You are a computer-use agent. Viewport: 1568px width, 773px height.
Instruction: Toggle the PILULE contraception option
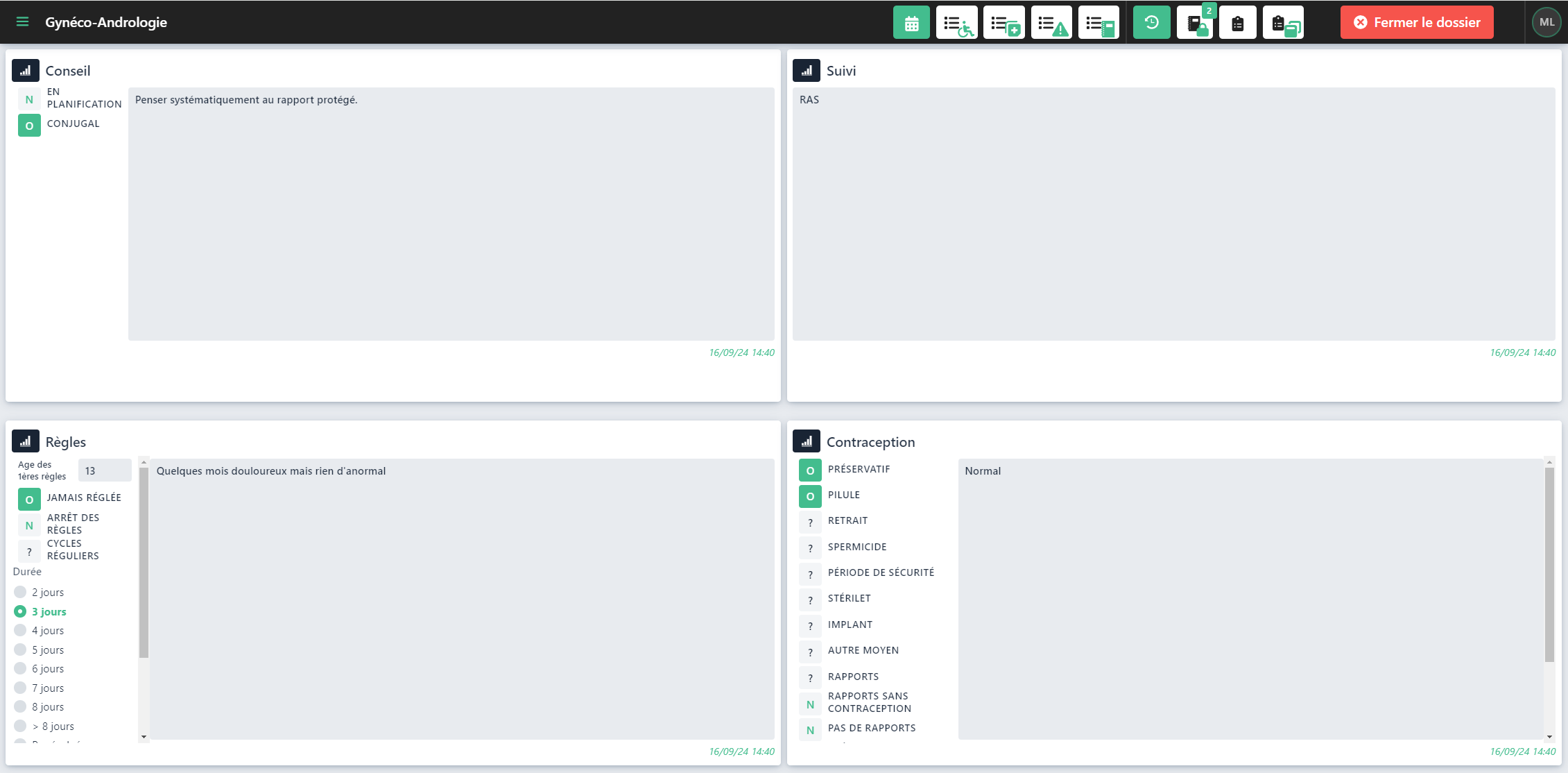tap(810, 496)
